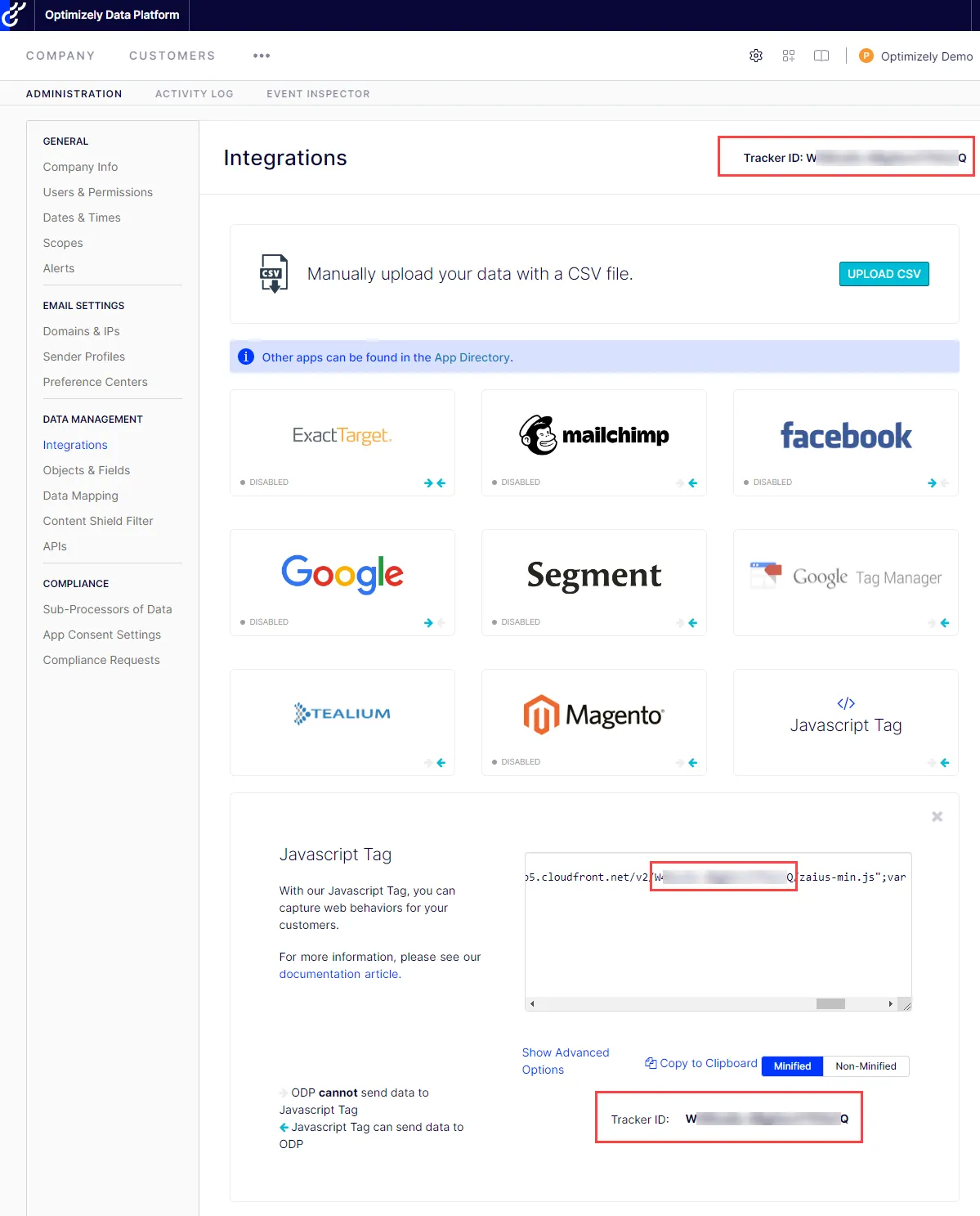The image size is (980, 1216).
Task: Click the Optimizely logo icon
Action: pyautogui.click(x=14, y=15)
